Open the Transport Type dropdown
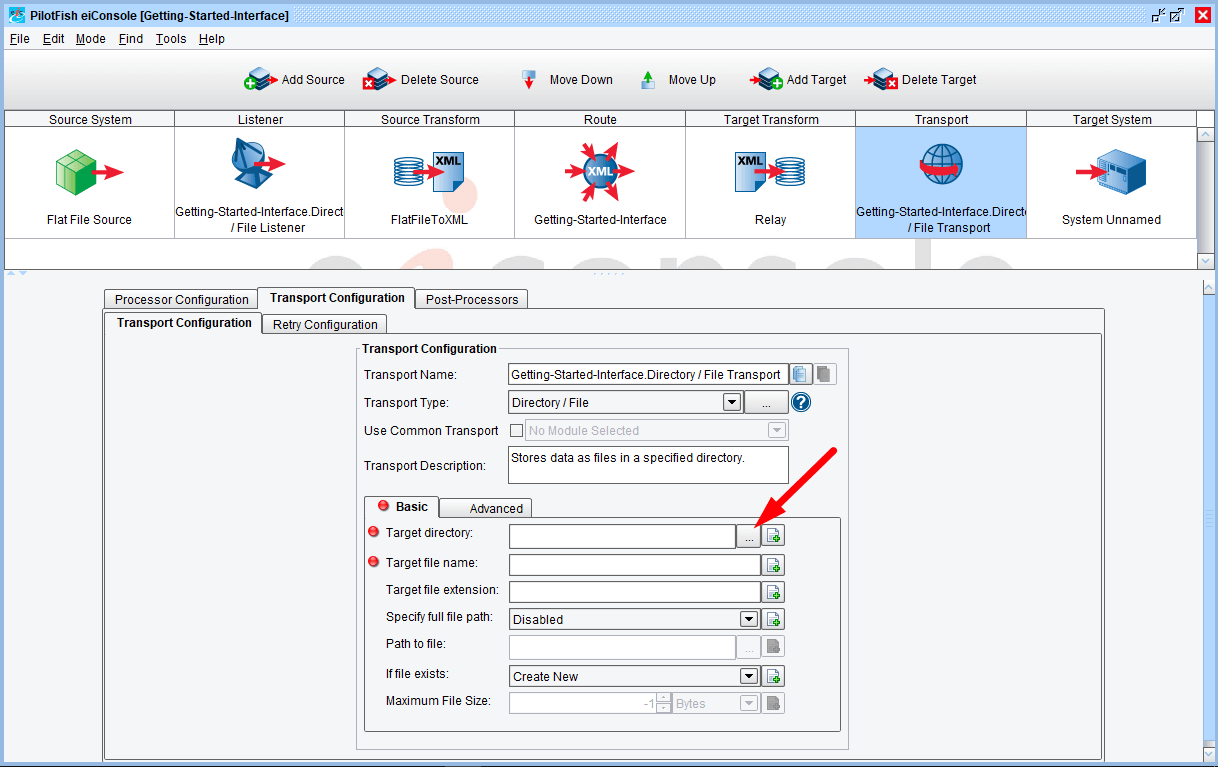Viewport: 1218px width, 767px height. 732,403
